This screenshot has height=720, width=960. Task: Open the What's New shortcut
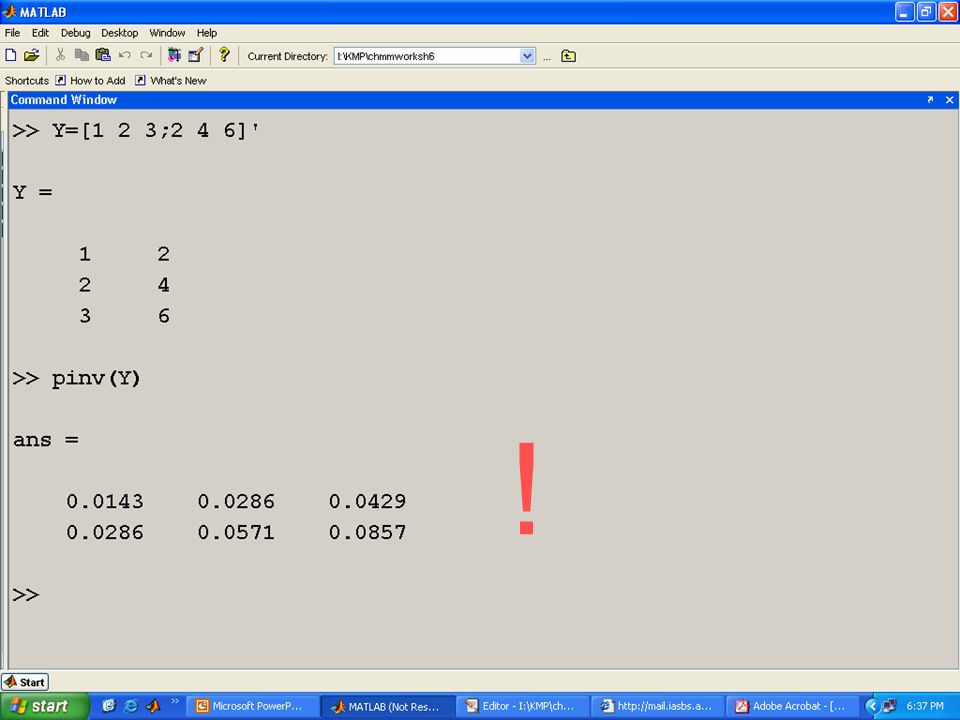click(x=171, y=81)
